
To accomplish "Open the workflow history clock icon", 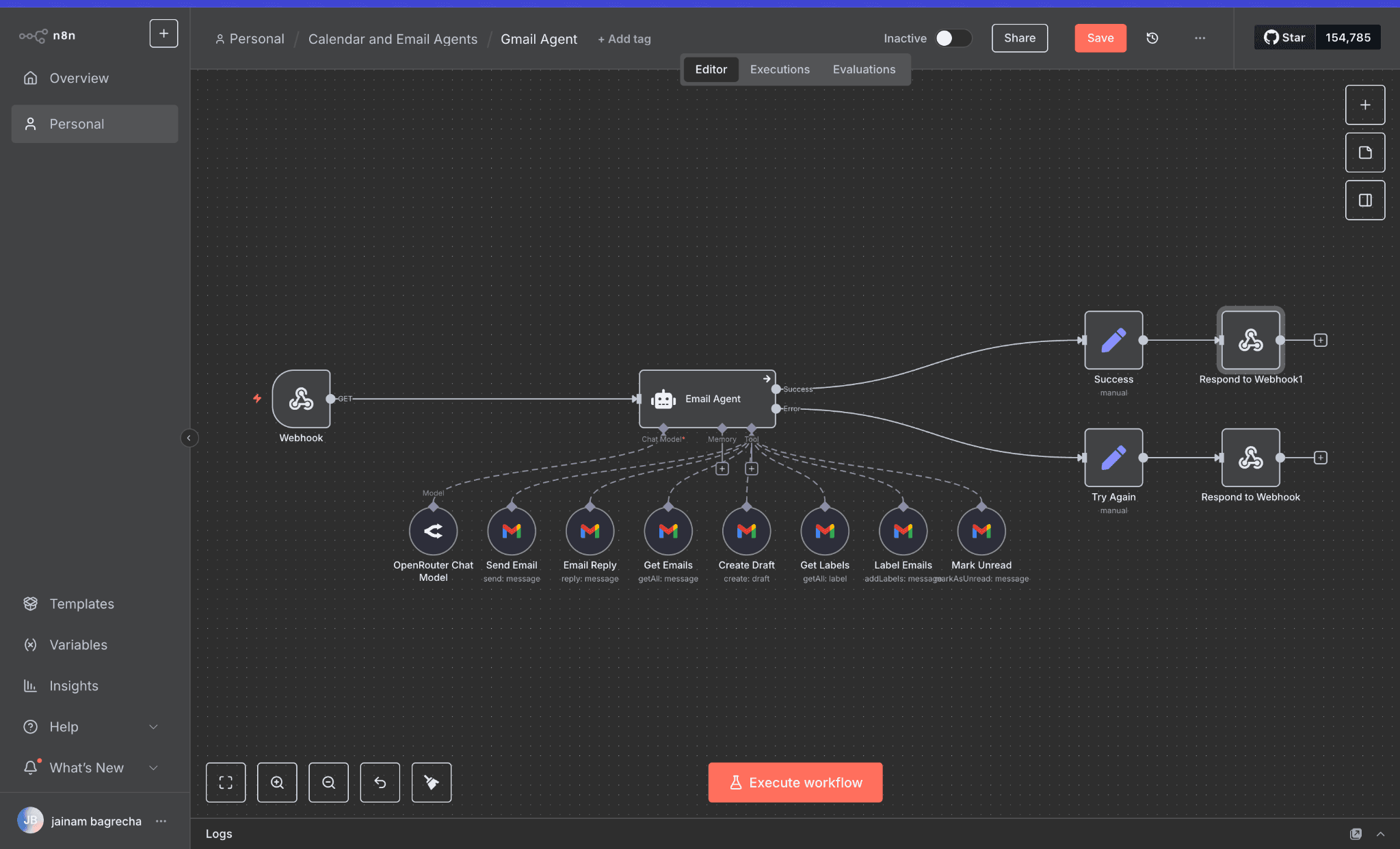I will click(1152, 38).
